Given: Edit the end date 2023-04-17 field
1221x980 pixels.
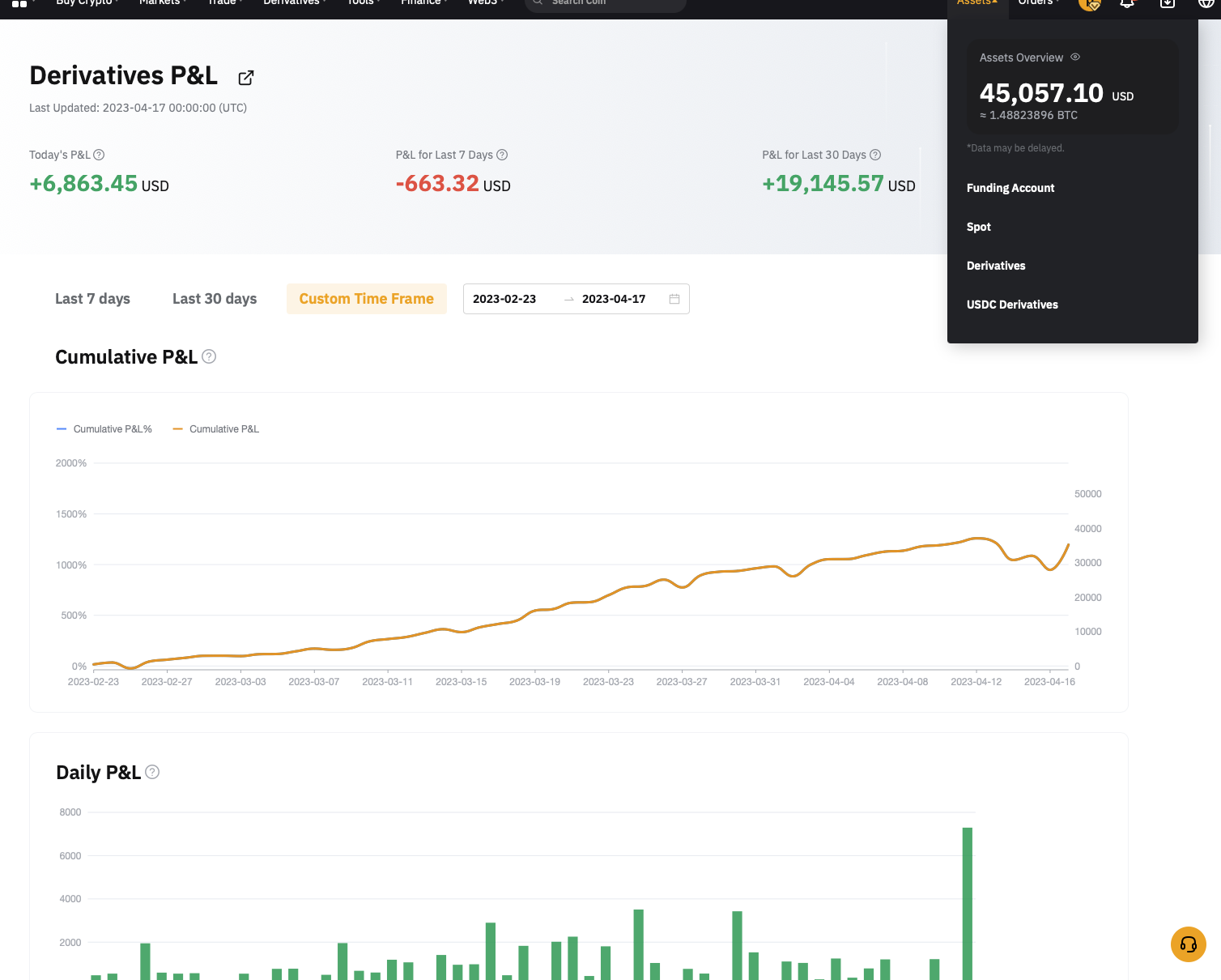Looking at the screenshot, I should pos(614,299).
